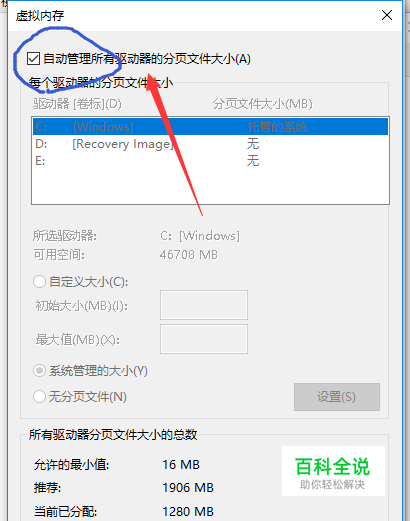
Task: Click the 最大值(MB) input field
Action: (x=204, y=339)
